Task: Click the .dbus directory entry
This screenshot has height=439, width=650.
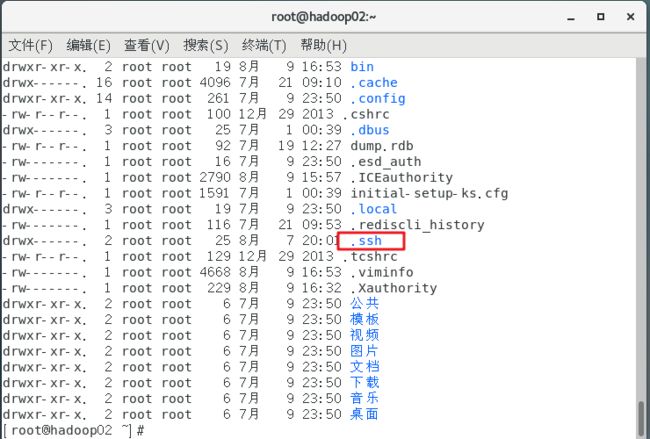Action: click(x=370, y=130)
